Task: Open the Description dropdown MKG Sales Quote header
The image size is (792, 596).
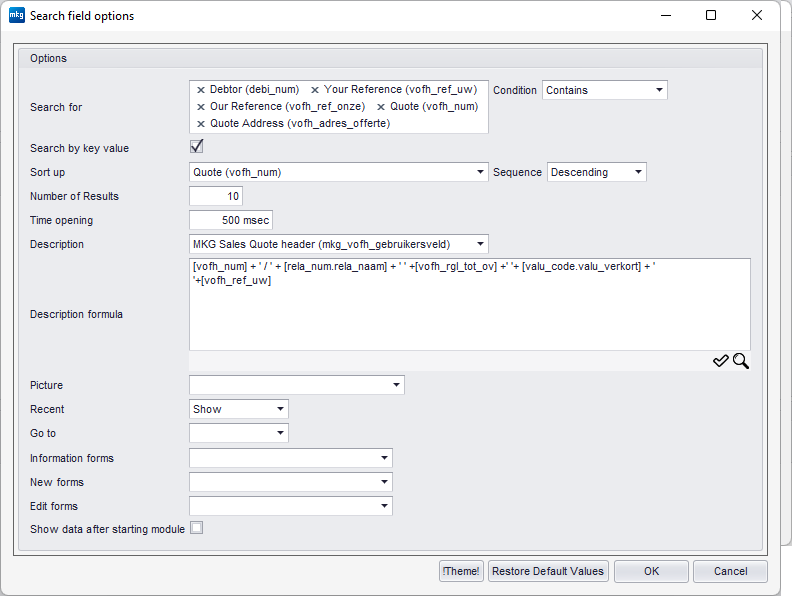Action: (338, 244)
